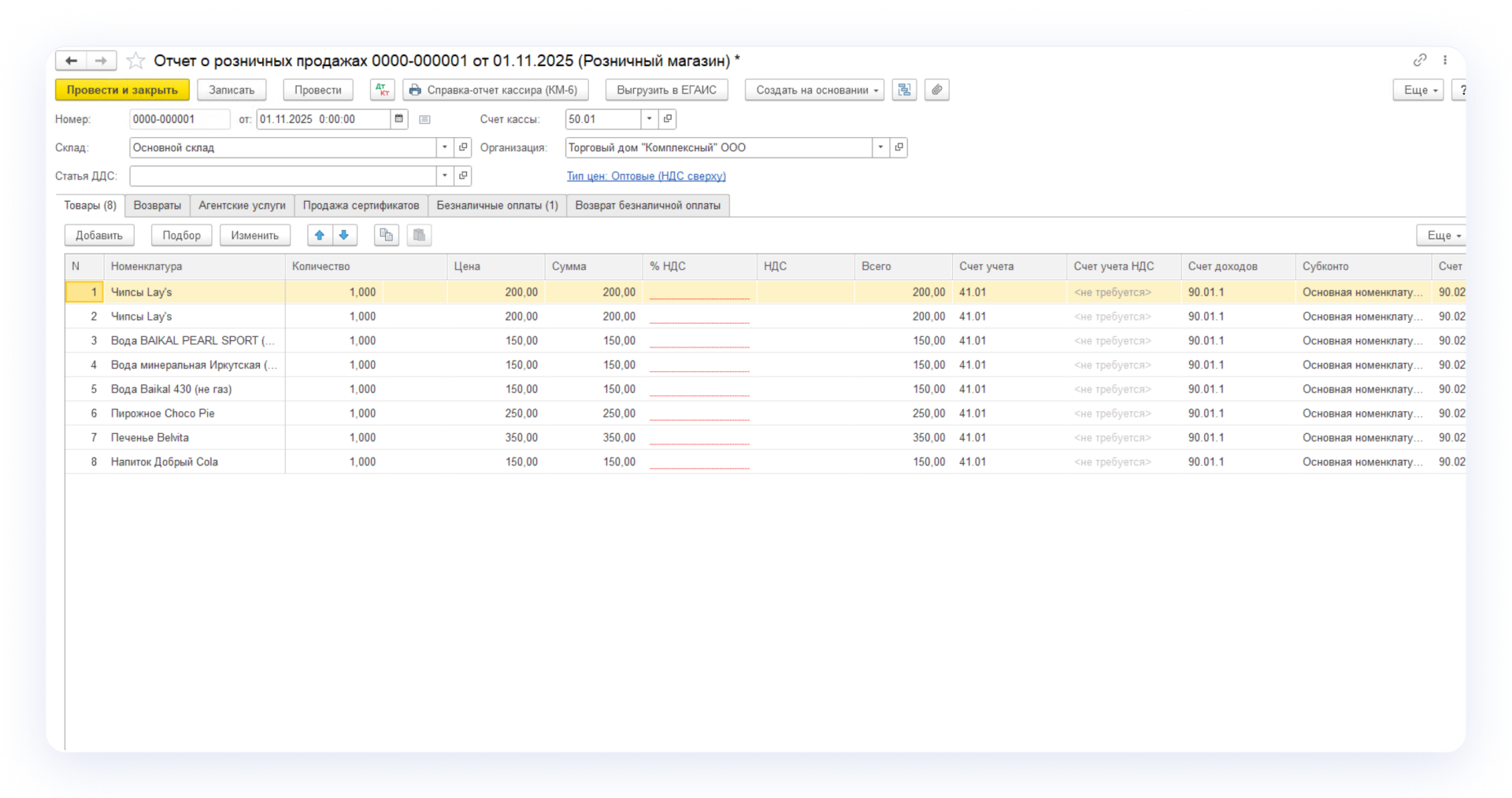The image size is (1512, 798).
Task: Click the paperclip attached files icon
Action: click(x=936, y=90)
